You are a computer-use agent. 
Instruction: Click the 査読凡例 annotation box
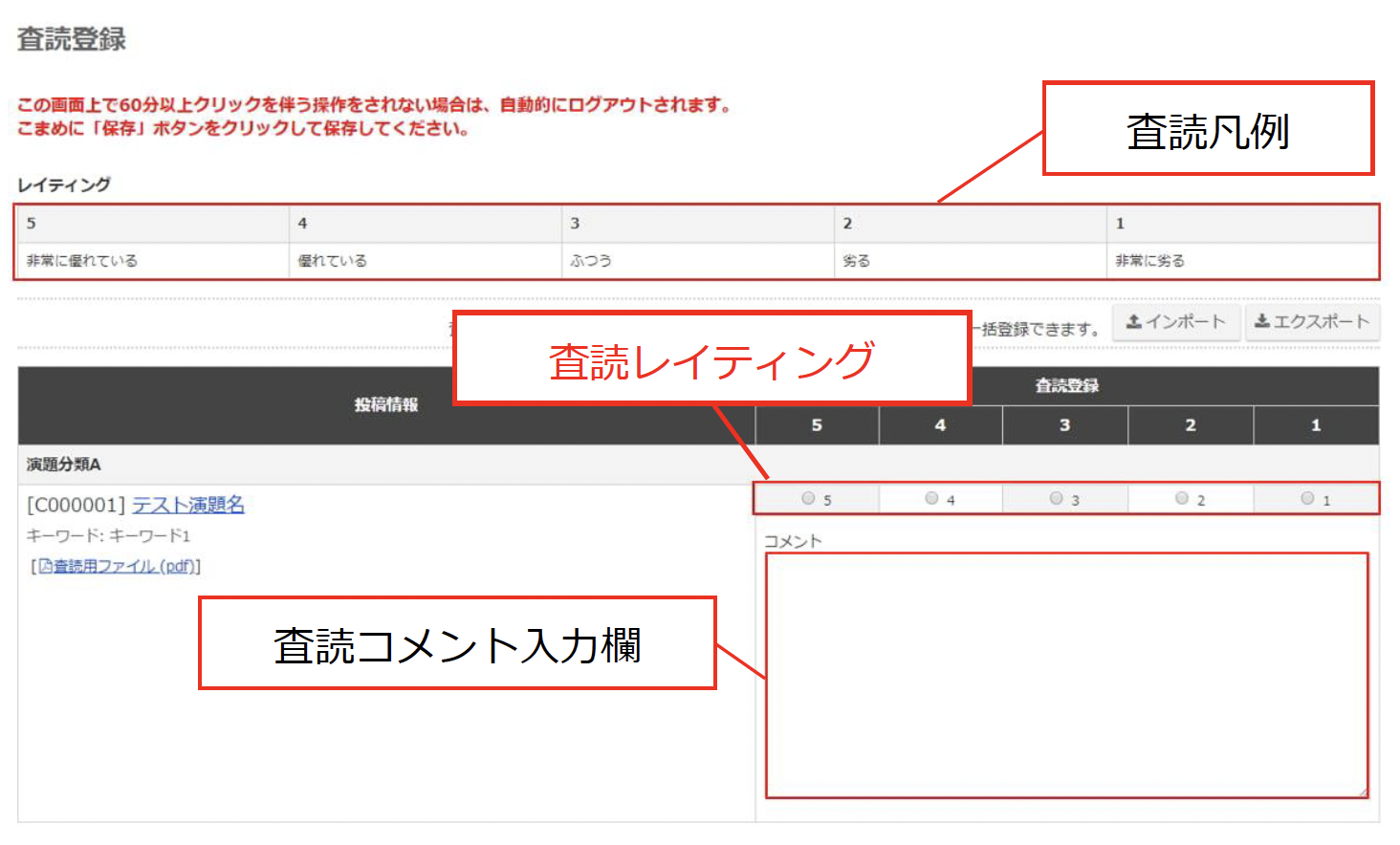point(1208,129)
